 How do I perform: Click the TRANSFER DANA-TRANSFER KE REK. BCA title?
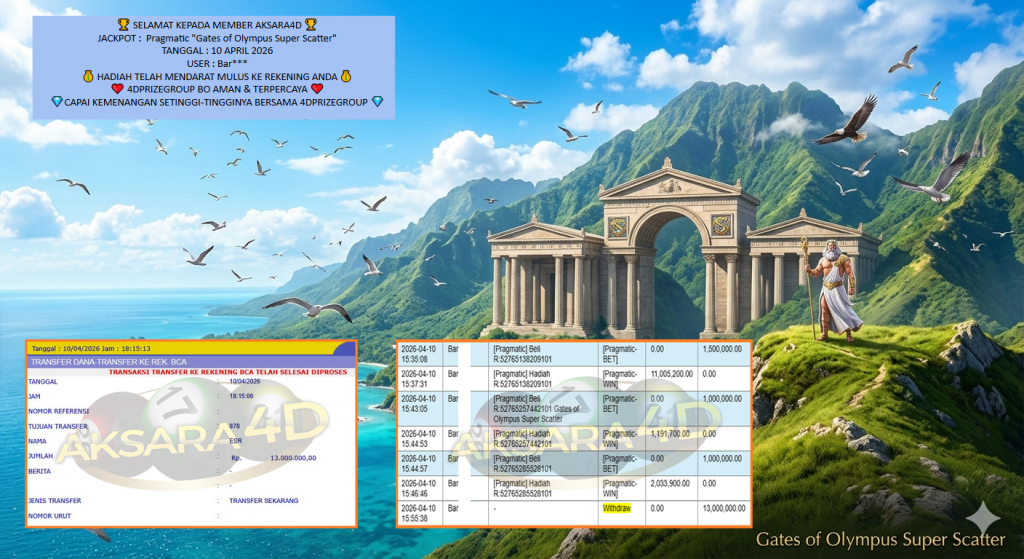(109, 361)
